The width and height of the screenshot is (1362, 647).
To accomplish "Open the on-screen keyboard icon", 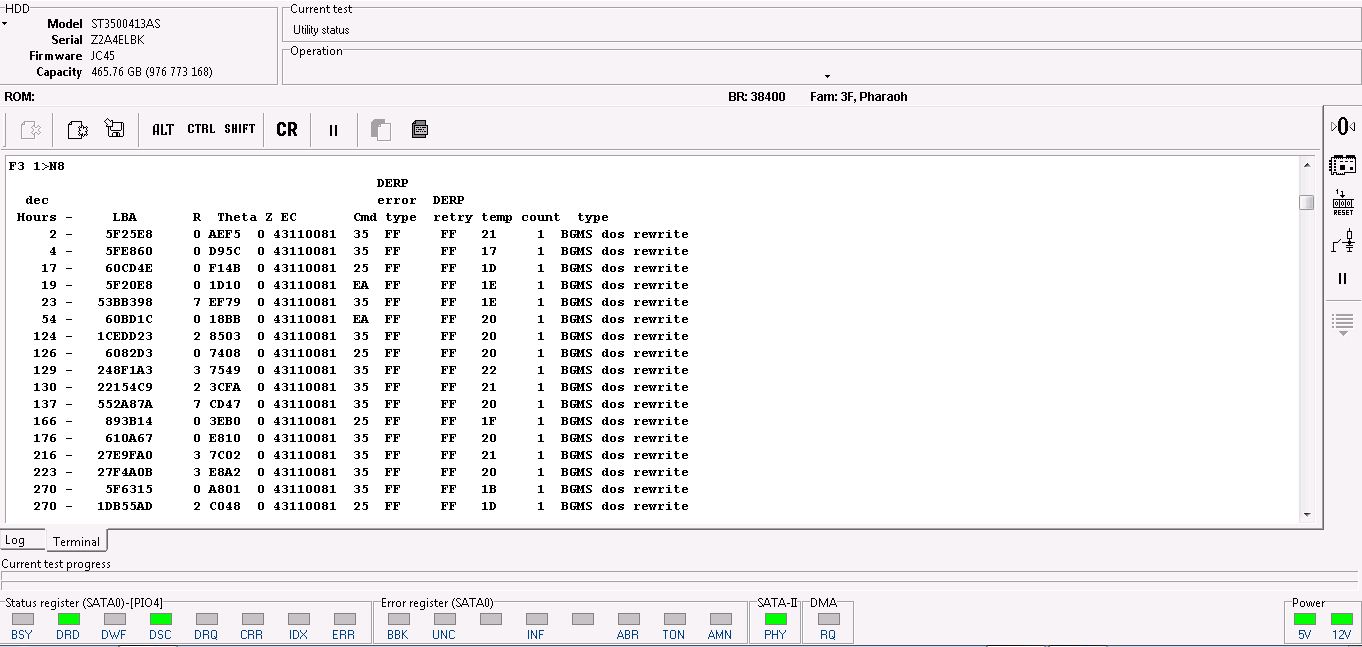I will [420, 129].
